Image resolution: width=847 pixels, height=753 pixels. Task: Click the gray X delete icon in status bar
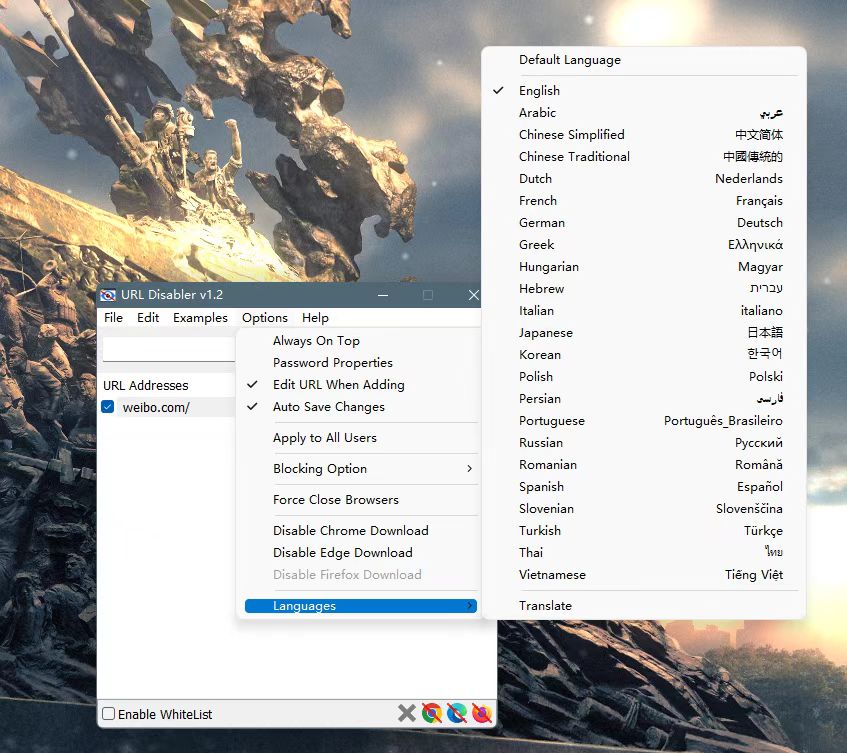pyautogui.click(x=407, y=713)
